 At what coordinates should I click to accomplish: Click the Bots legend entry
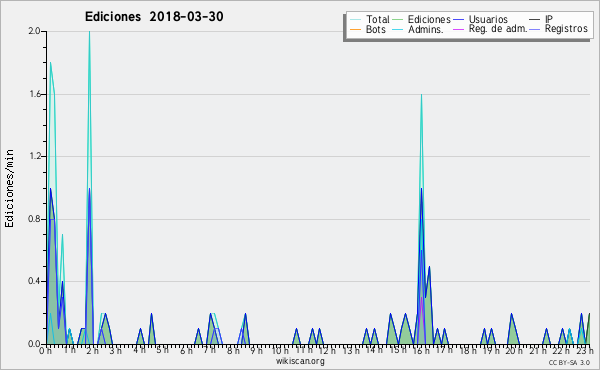(368, 29)
